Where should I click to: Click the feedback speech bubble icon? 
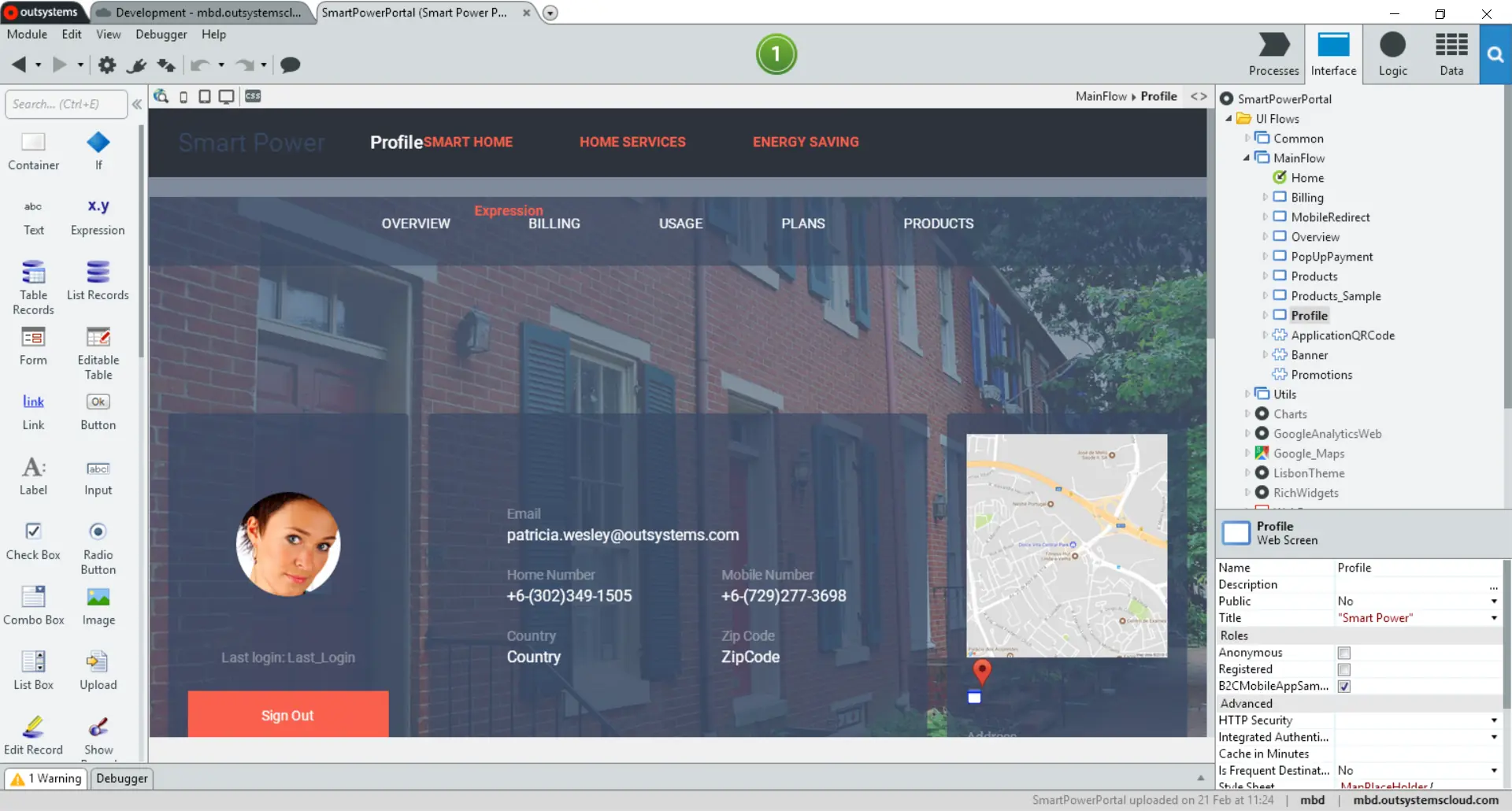click(x=291, y=65)
